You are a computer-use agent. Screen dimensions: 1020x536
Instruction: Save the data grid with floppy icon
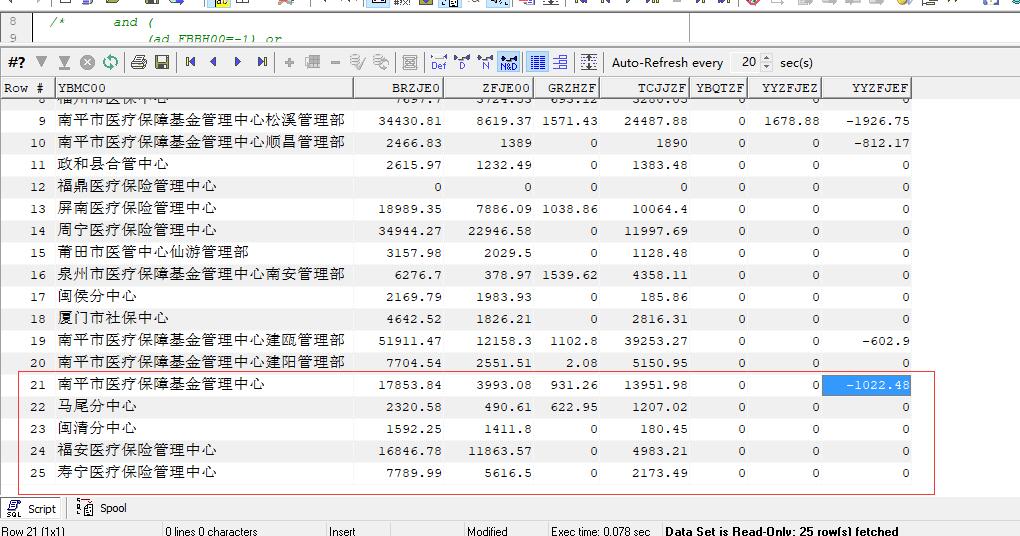pos(162,62)
